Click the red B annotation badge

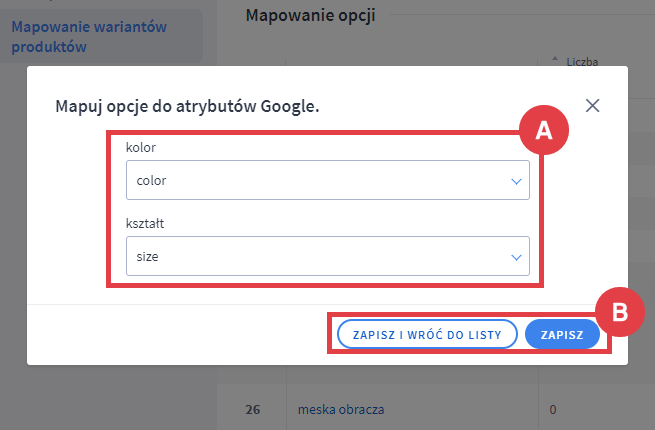[619, 311]
